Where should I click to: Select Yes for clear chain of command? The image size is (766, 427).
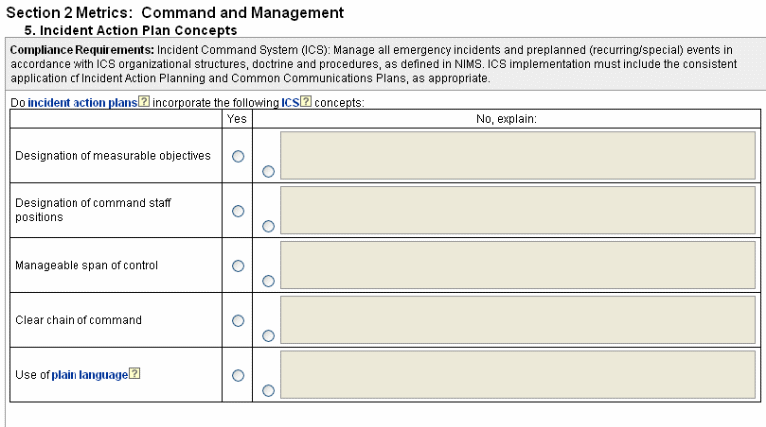pos(238,321)
